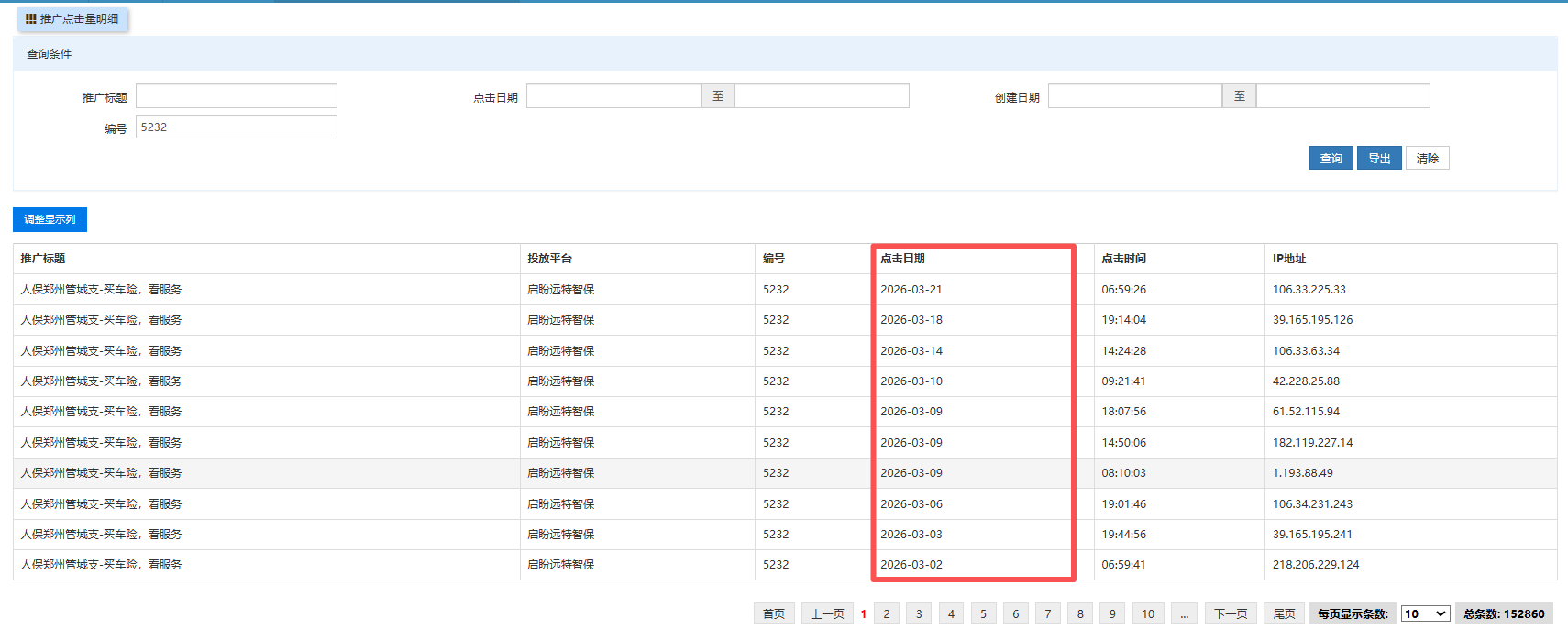Jump to page 10

[x=1148, y=614]
